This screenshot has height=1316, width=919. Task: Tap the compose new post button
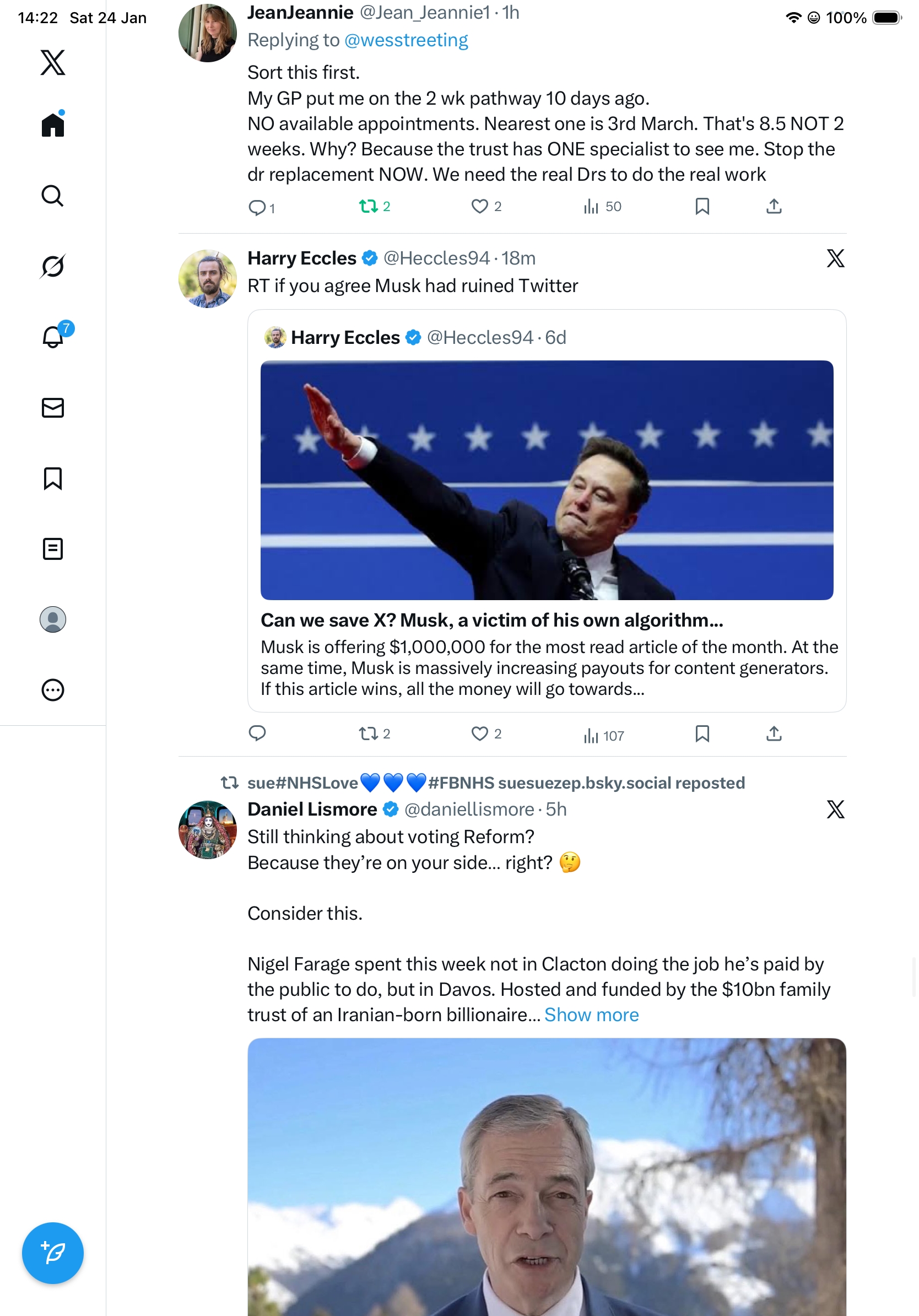(x=53, y=1253)
